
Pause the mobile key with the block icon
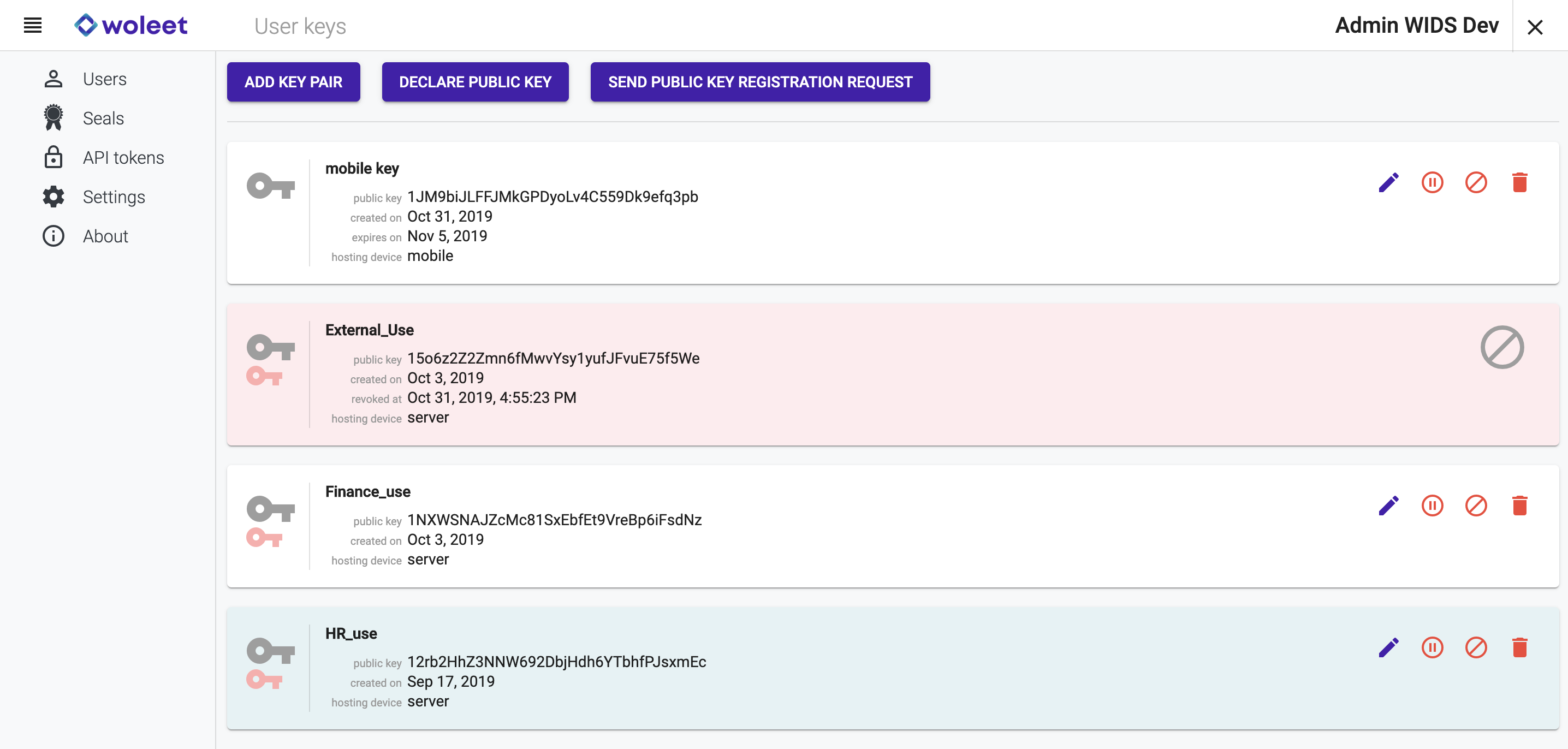tap(1432, 182)
